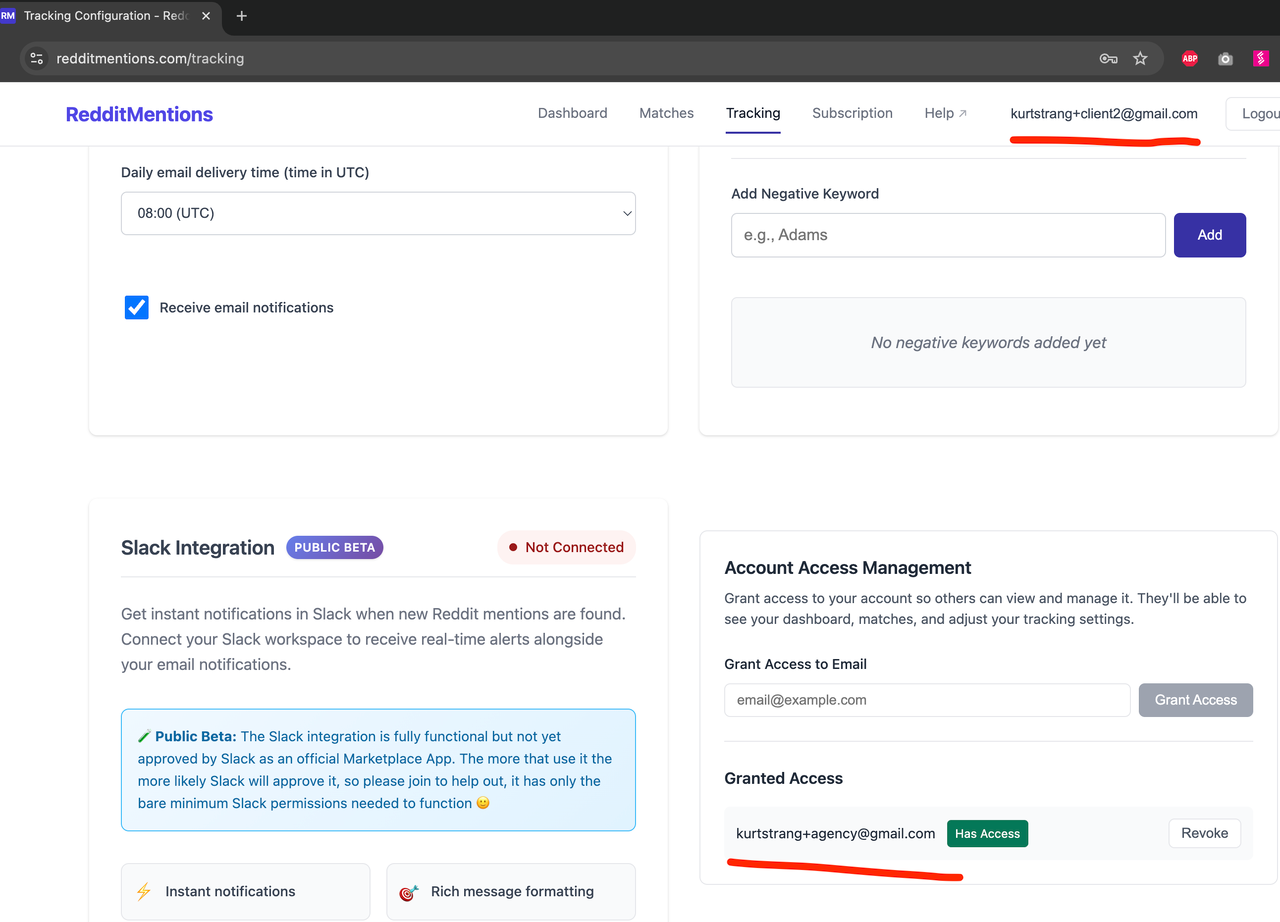The image size is (1280, 922).
Task: Click the RM favicon on the tab
Action: (x=8, y=16)
